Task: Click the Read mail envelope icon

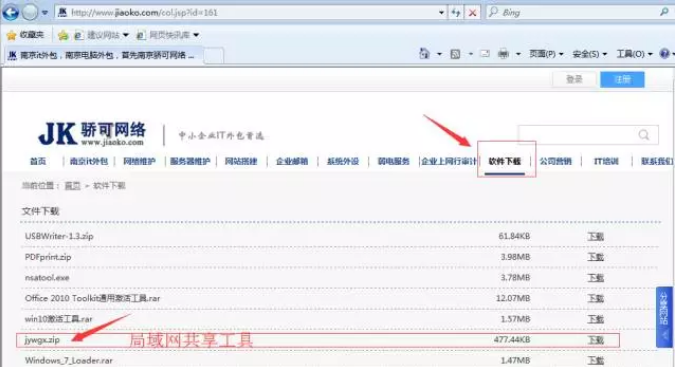Action: point(485,54)
